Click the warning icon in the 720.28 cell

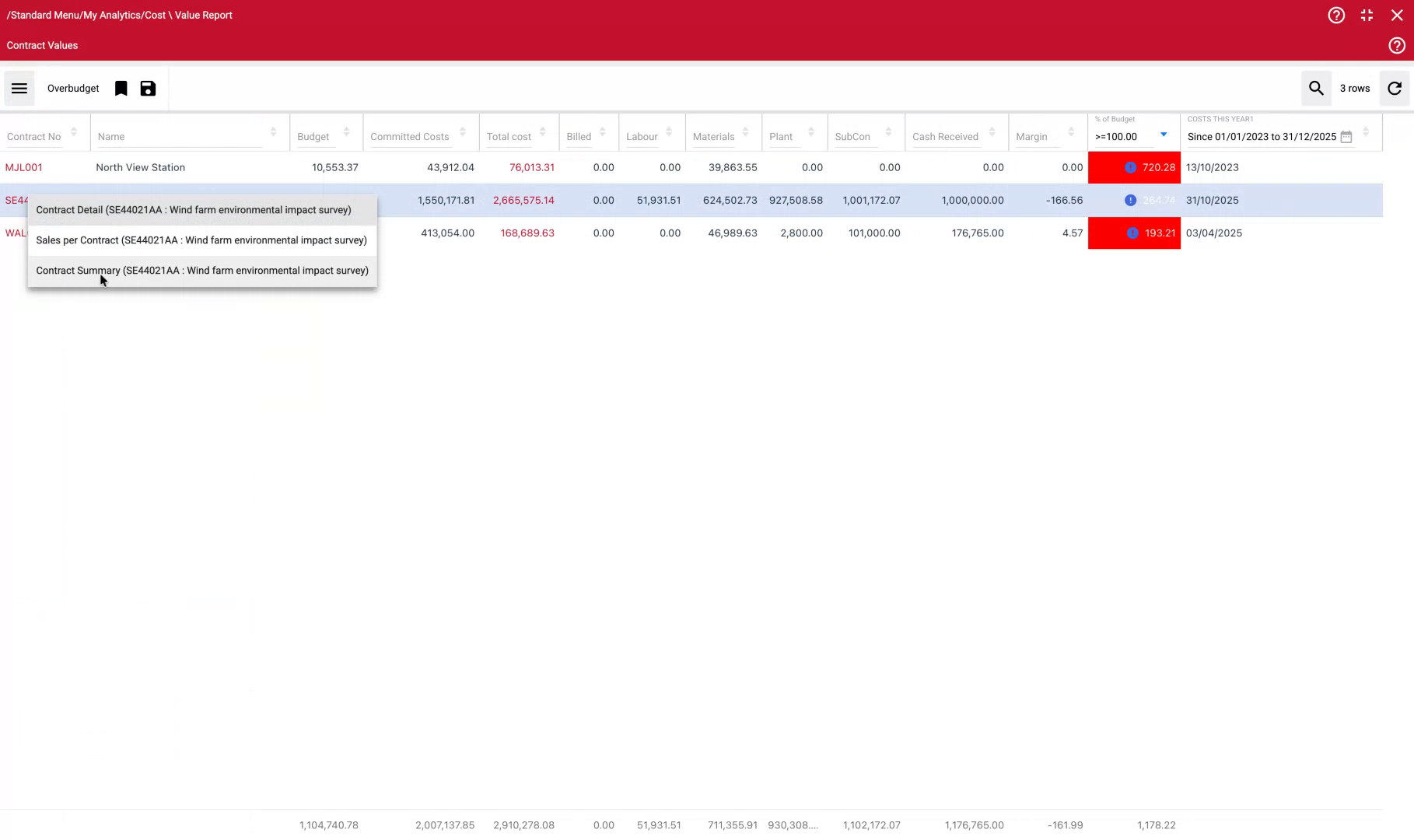[x=1129, y=167]
